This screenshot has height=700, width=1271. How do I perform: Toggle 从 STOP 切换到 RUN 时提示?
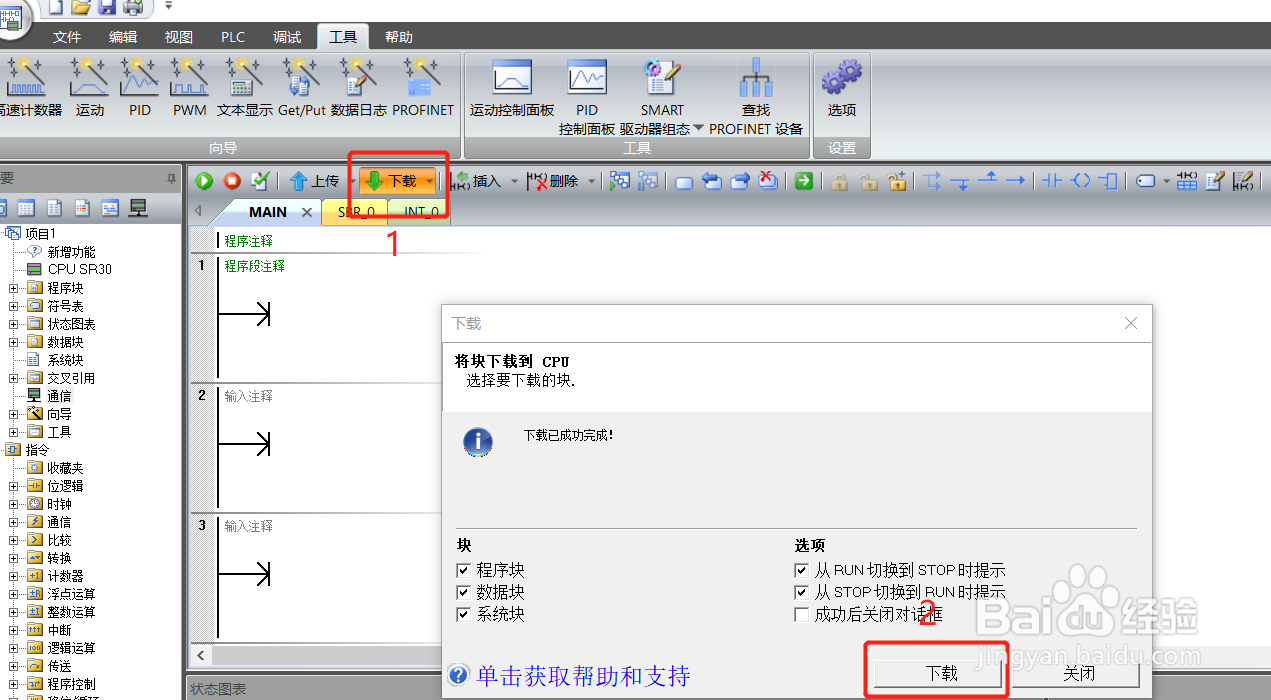[x=801, y=592]
